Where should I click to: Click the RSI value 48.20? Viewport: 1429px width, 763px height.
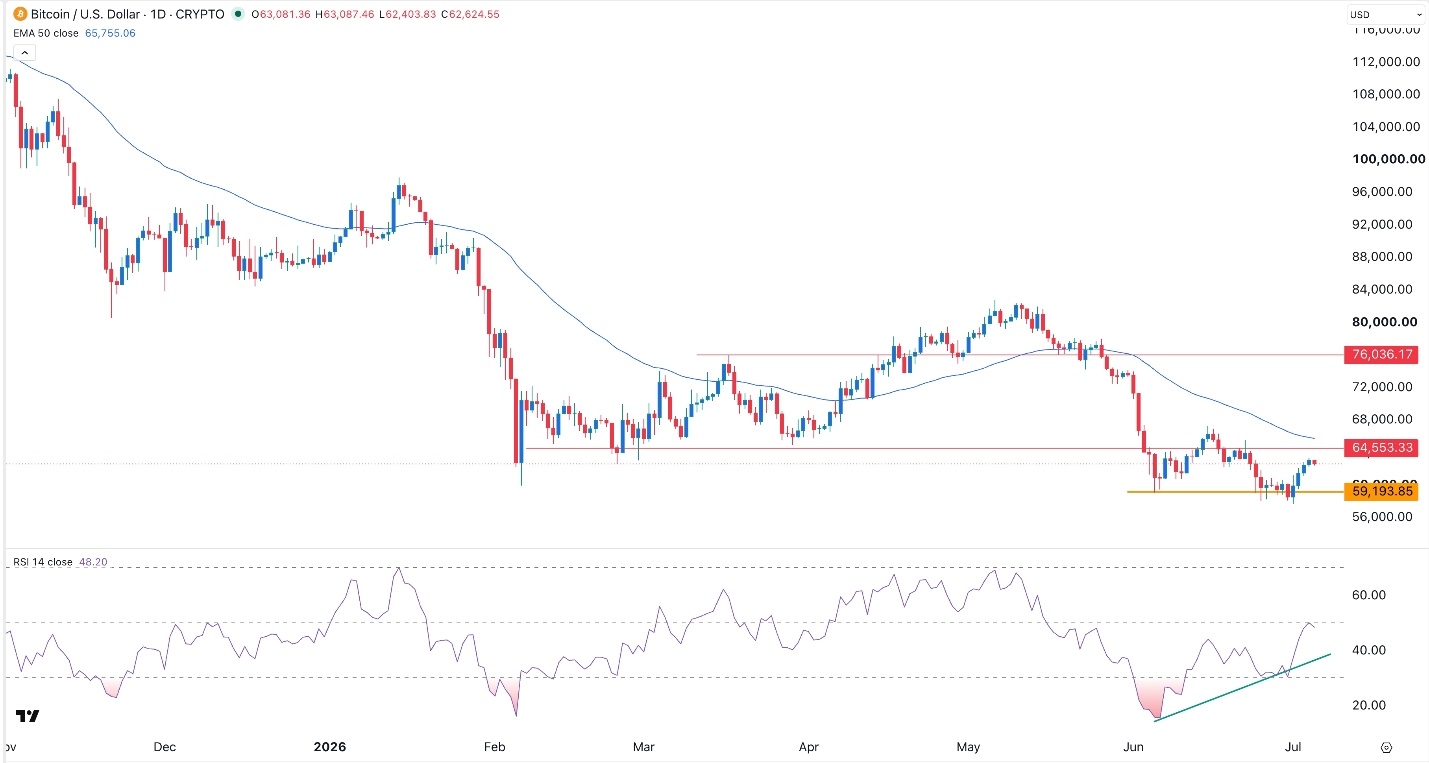91,562
